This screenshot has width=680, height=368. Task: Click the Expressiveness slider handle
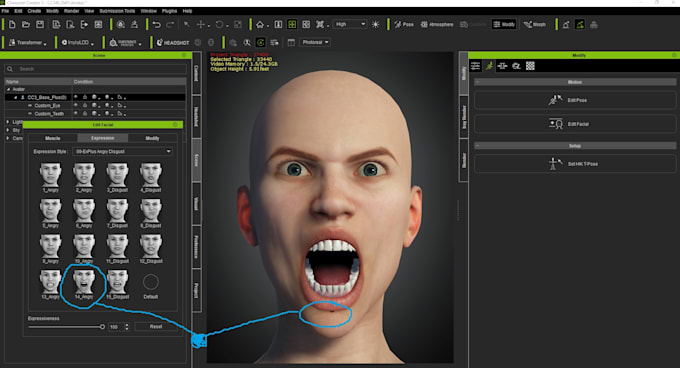[102, 327]
